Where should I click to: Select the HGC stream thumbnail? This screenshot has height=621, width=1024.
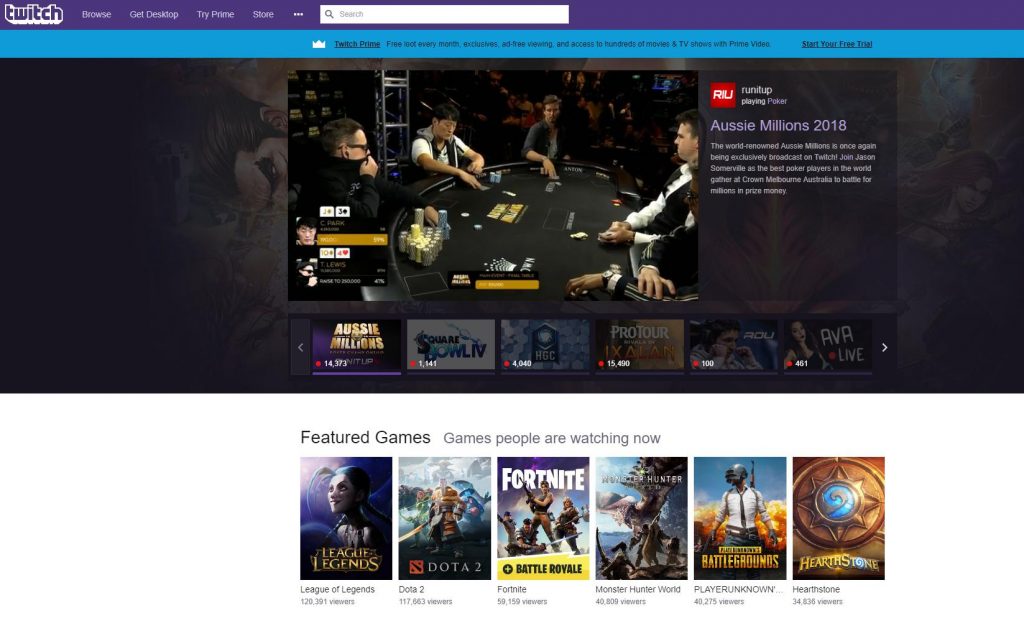pos(545,345)
